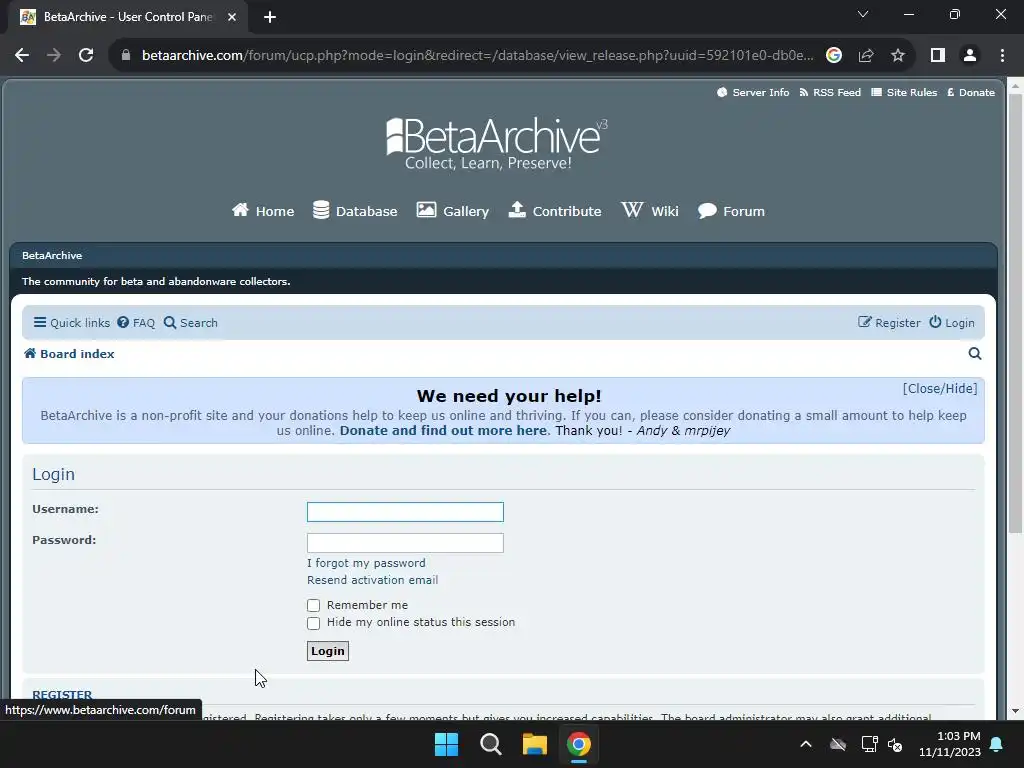Focus the Password input field
Image resolution: width=1024 pixels, height=768 pixels.
tap(405, 543)
